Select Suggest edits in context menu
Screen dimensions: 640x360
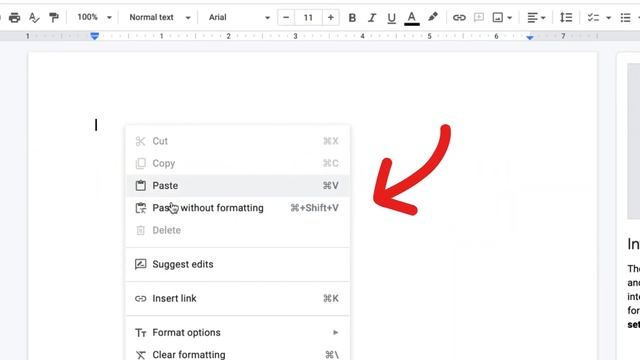(x=238, y=264)
